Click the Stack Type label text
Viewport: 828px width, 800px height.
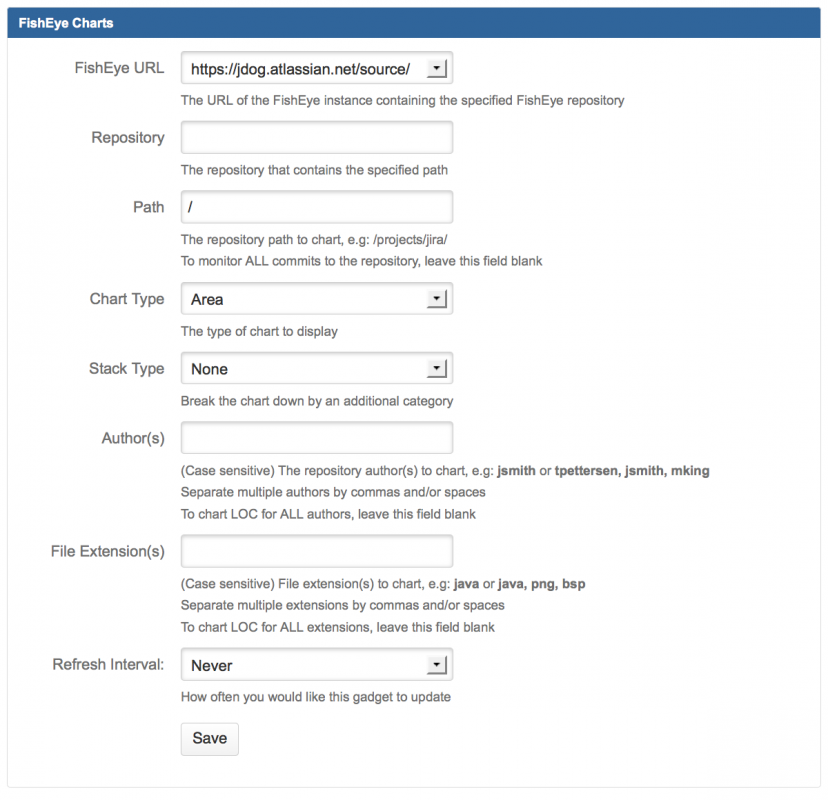(x=127, y=369)
